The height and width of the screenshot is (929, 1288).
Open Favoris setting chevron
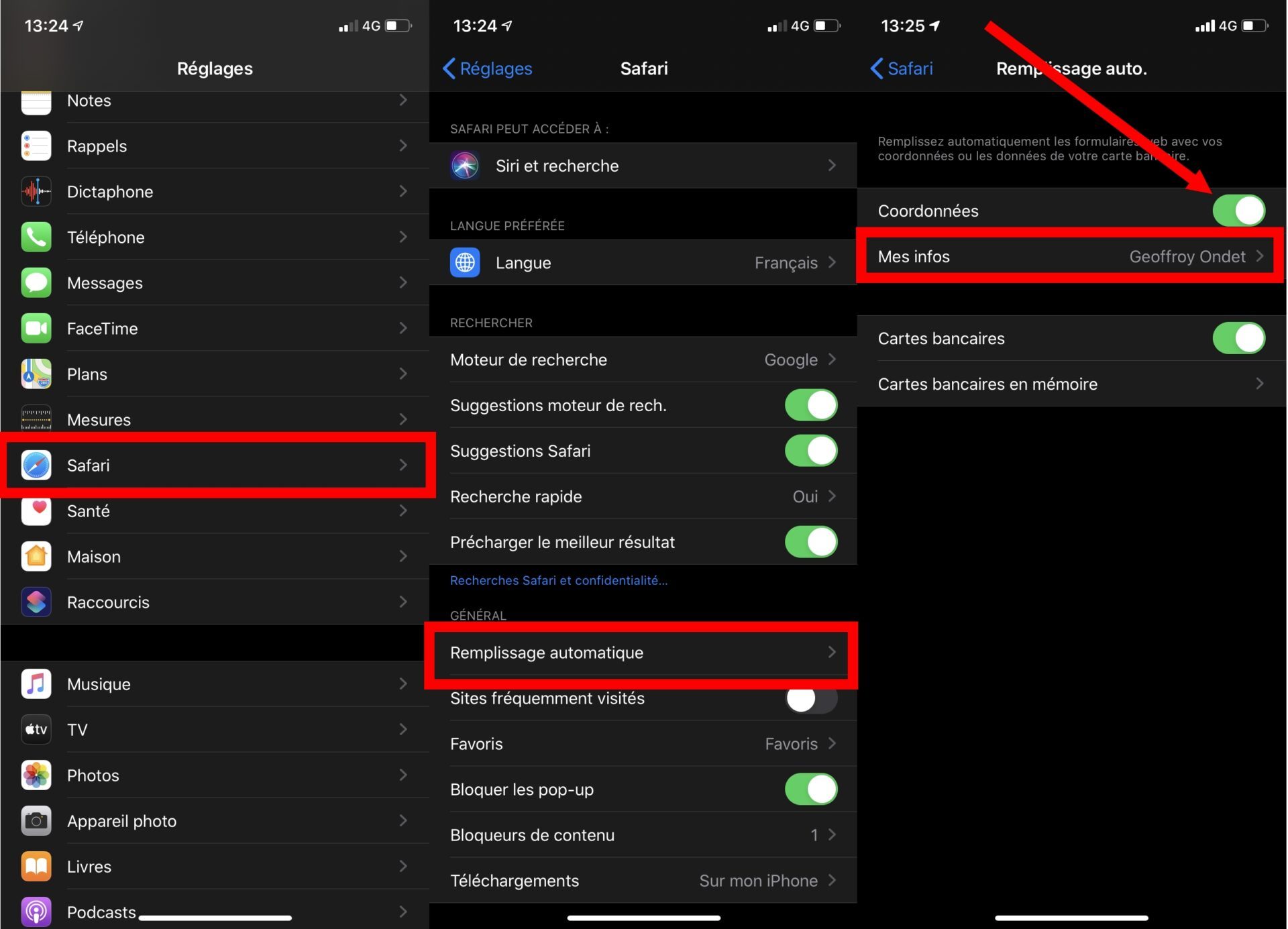click(832, 744)
